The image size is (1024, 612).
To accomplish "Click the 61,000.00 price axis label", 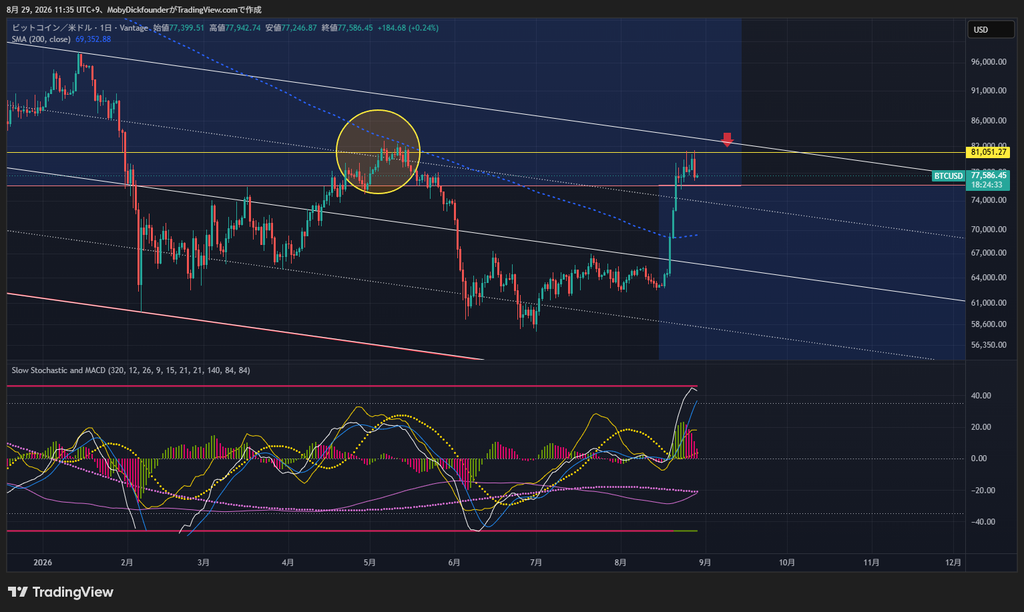I will click(989, 303).
